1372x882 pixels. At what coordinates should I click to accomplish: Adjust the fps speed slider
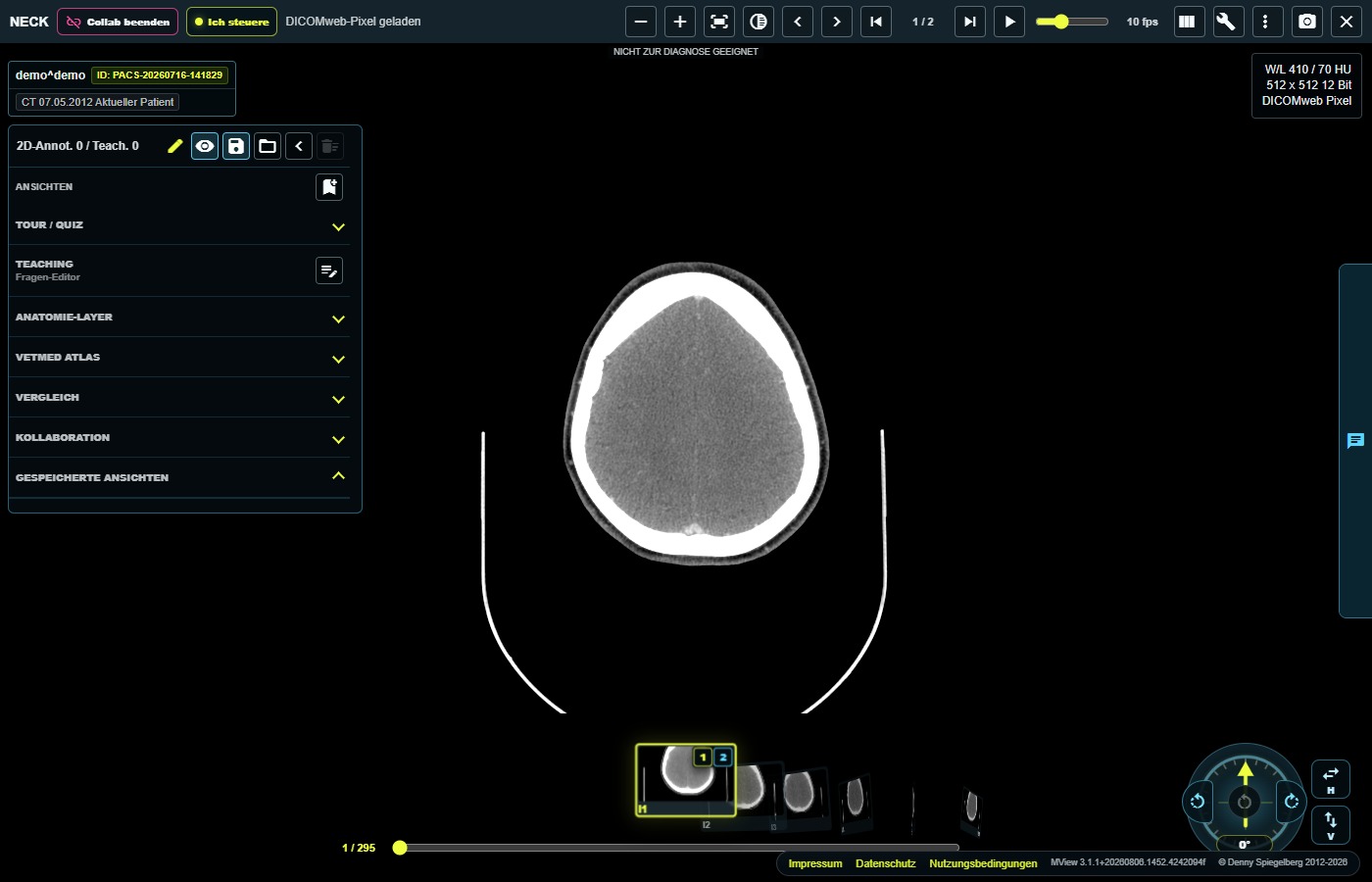click(1071, 22)
